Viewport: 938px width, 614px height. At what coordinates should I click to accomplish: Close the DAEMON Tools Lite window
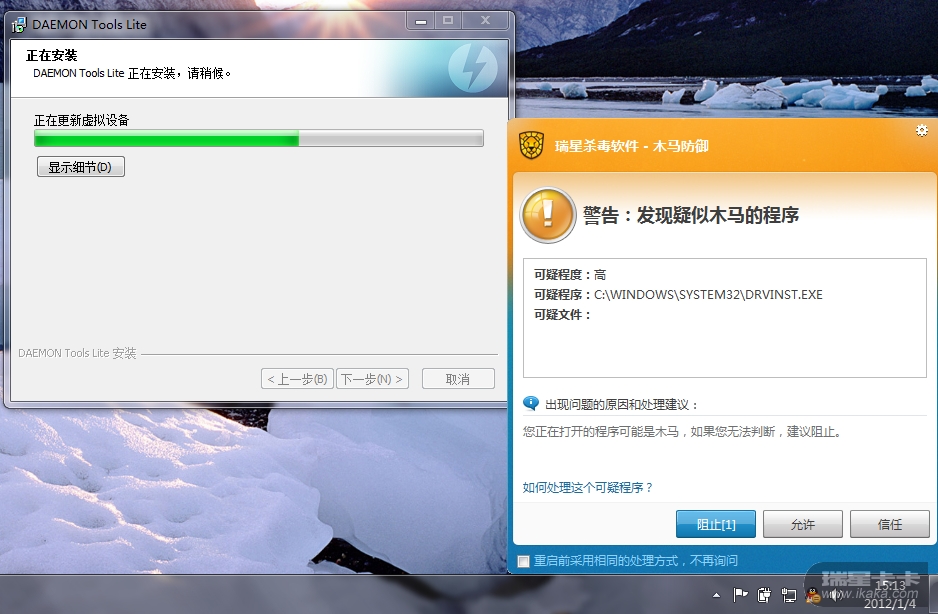coord(485,21)
